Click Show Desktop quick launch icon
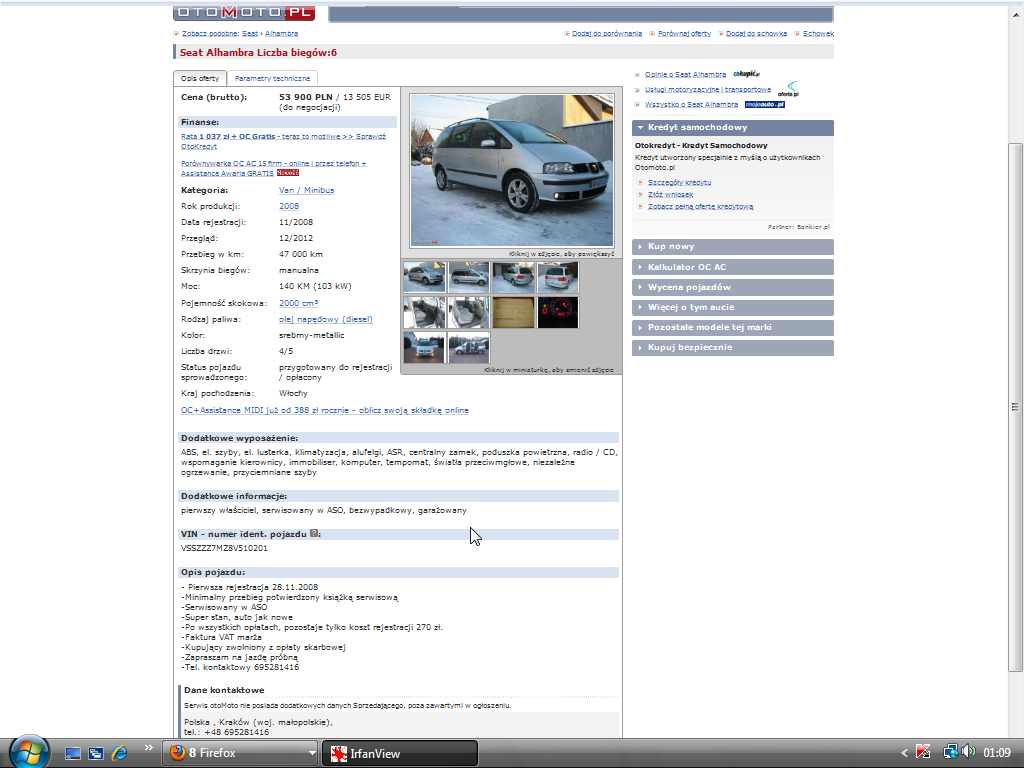The image size is (1024, 768). tap(72, 754)
